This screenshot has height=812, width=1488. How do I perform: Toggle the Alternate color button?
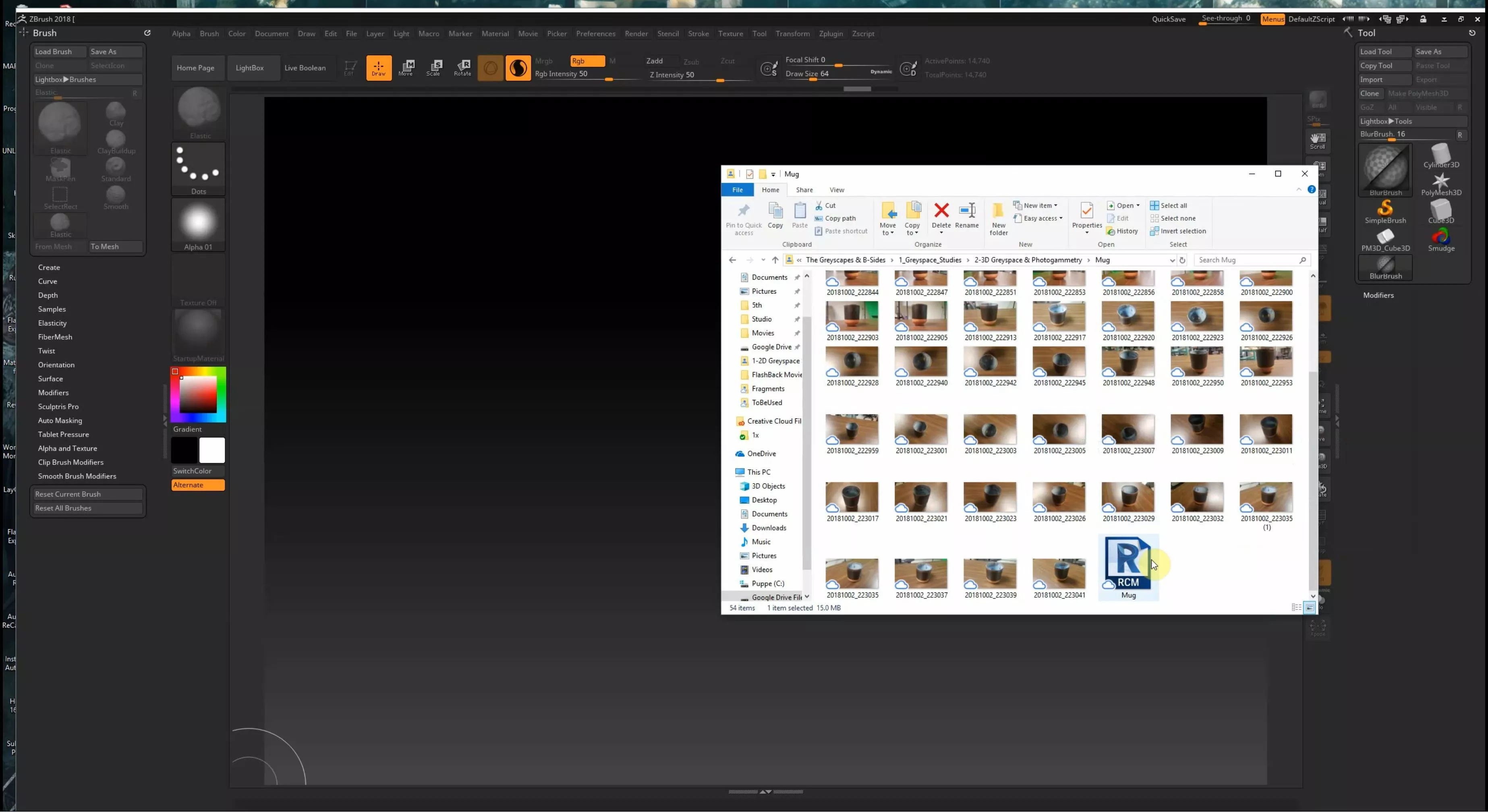(x=197, y=485)
